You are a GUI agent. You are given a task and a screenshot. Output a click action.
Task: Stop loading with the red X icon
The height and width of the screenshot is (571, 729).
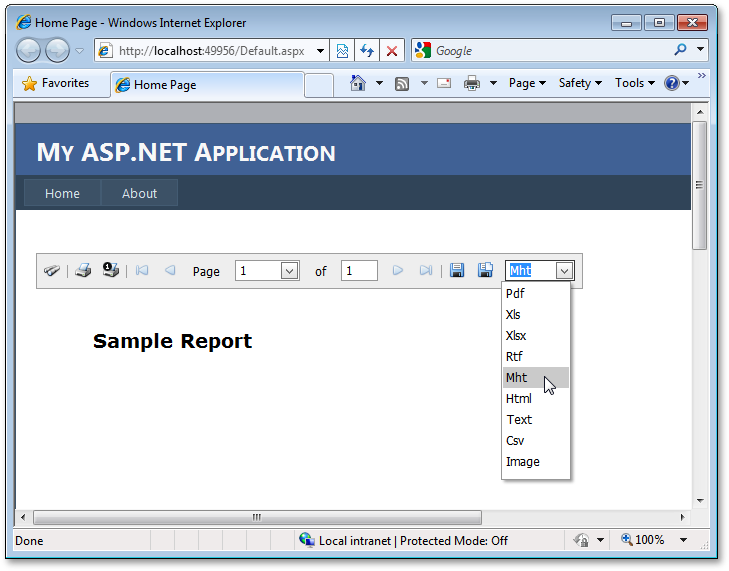click(392, 50)
